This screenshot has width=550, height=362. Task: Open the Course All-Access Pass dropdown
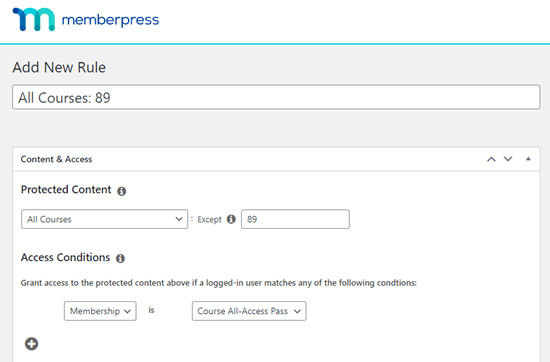[249, 311]
